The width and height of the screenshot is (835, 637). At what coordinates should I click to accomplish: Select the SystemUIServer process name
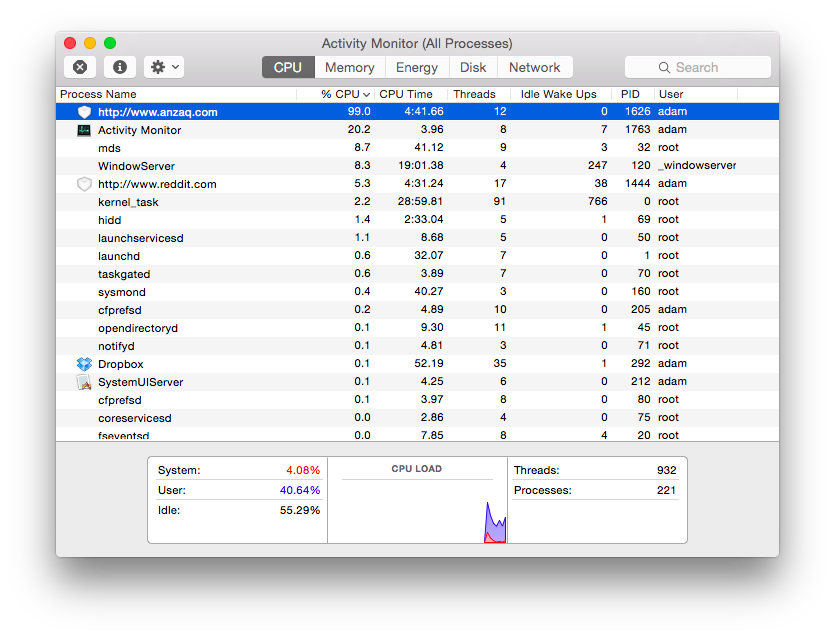click(141, 382)
